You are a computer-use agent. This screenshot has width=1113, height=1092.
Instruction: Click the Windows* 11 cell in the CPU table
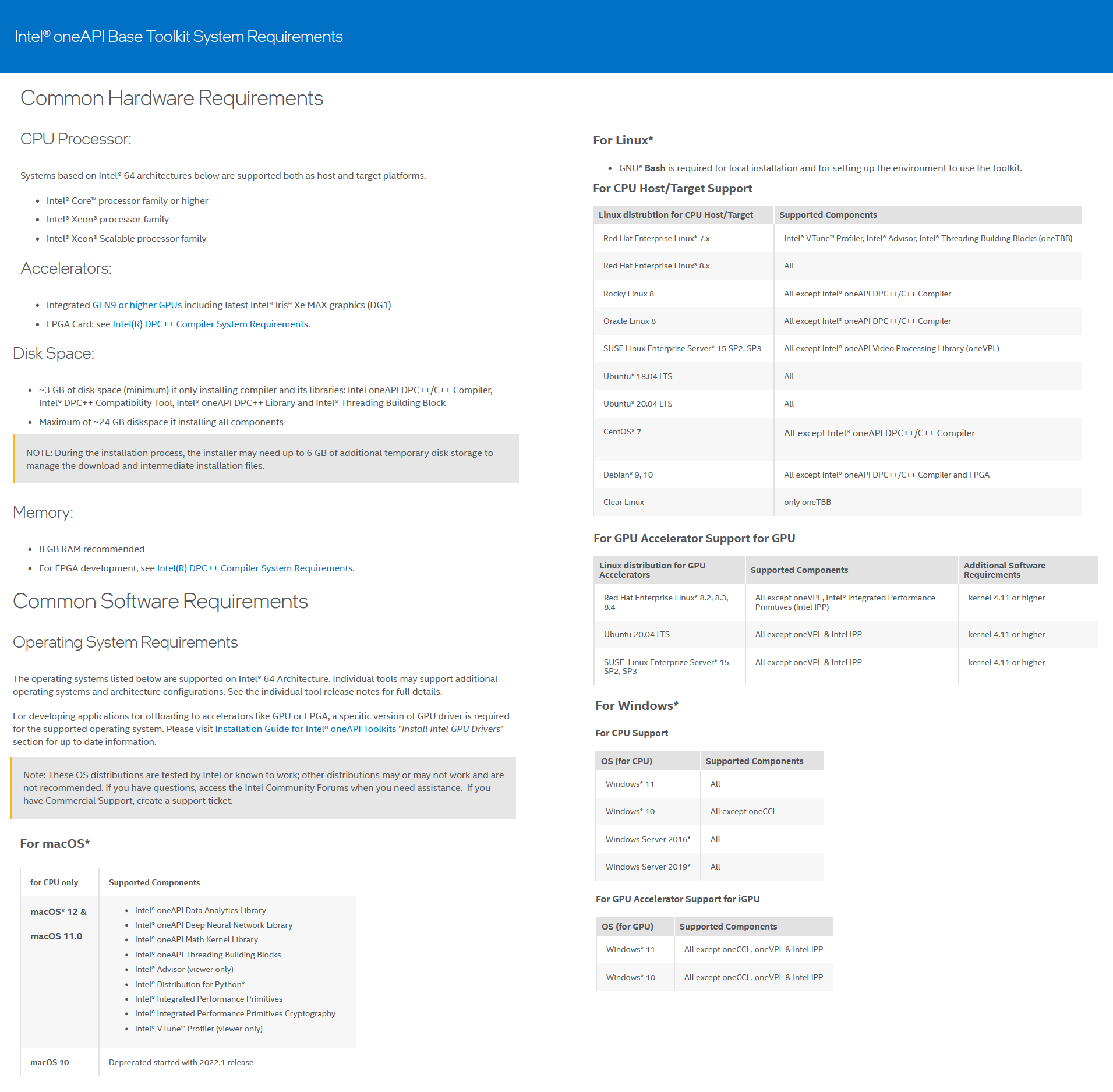click(x=648, y=784)
